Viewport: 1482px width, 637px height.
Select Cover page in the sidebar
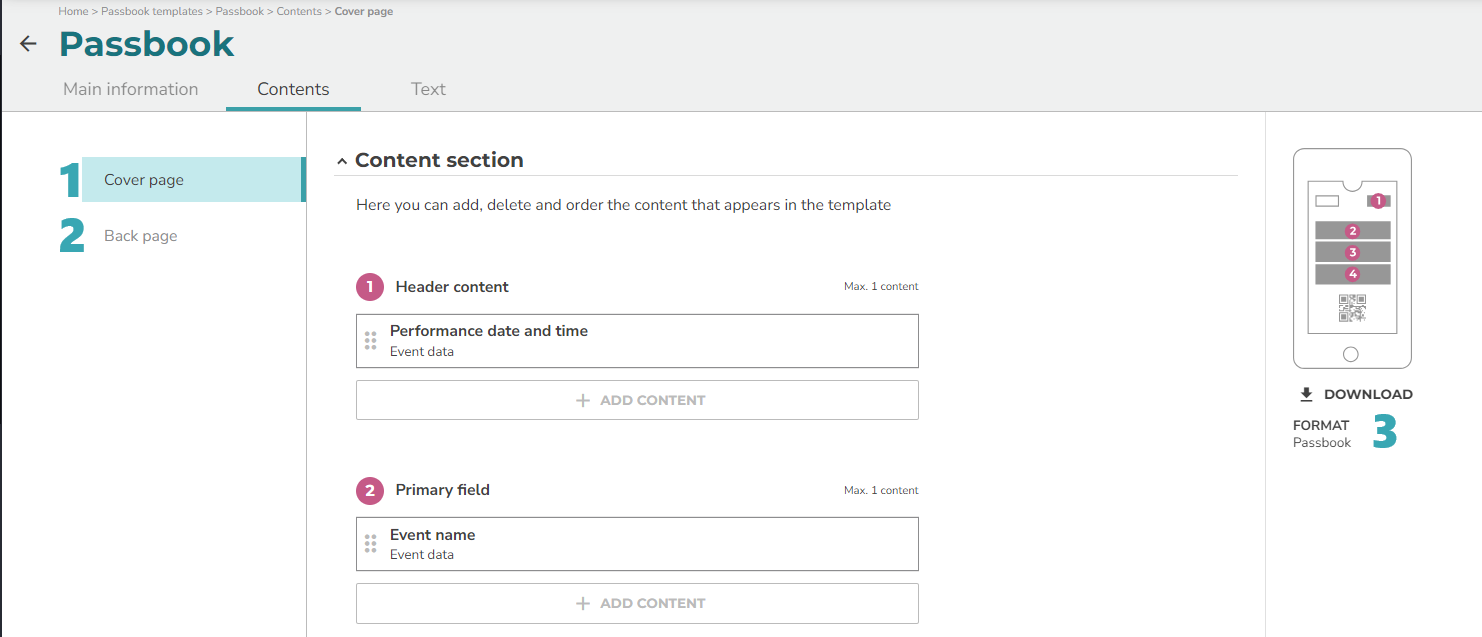point(193,180)
